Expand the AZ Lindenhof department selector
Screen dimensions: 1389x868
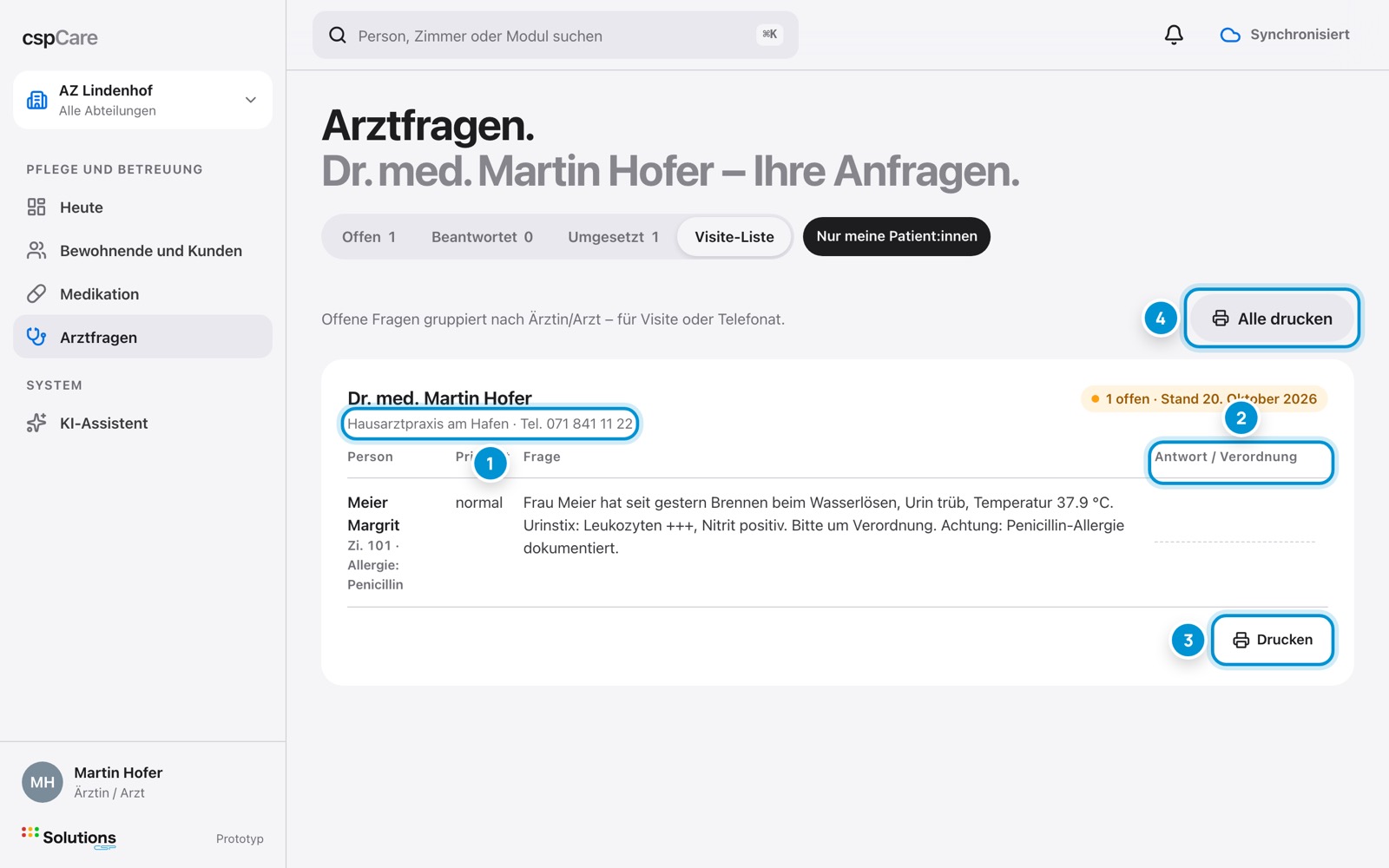coord(142,100)
